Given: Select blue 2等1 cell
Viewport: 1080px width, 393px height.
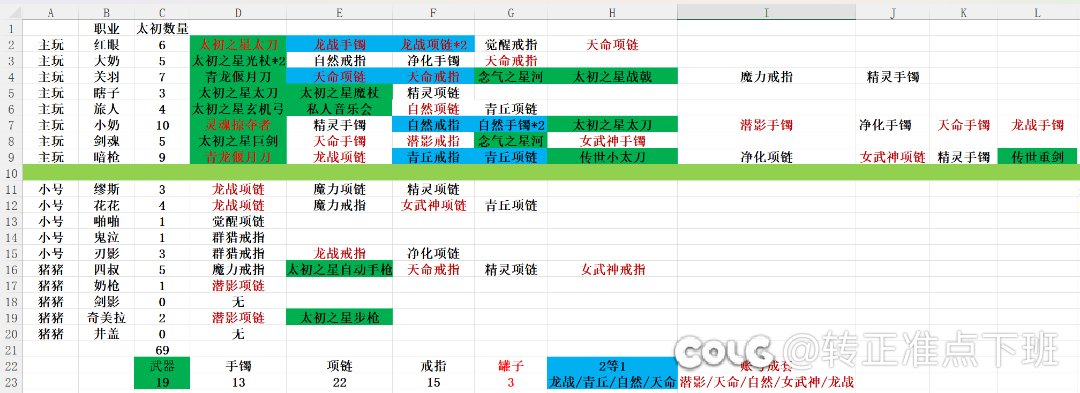Looking at the screenshot, I should (612, 366).
